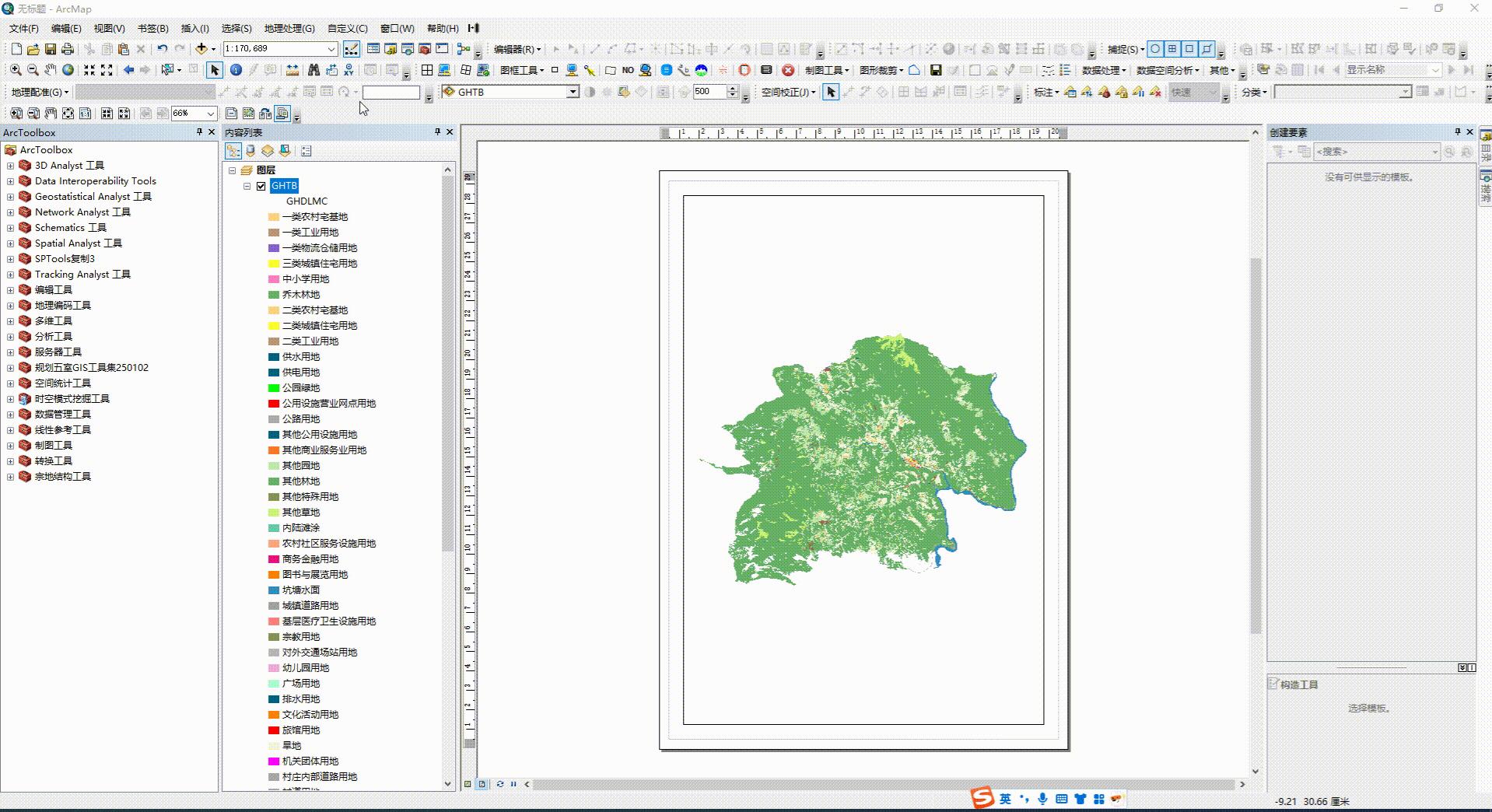The height and width of the screenshot is (812, 1492).
Task: Select the Full Extent globe icon
Action: tap(68, 69)
